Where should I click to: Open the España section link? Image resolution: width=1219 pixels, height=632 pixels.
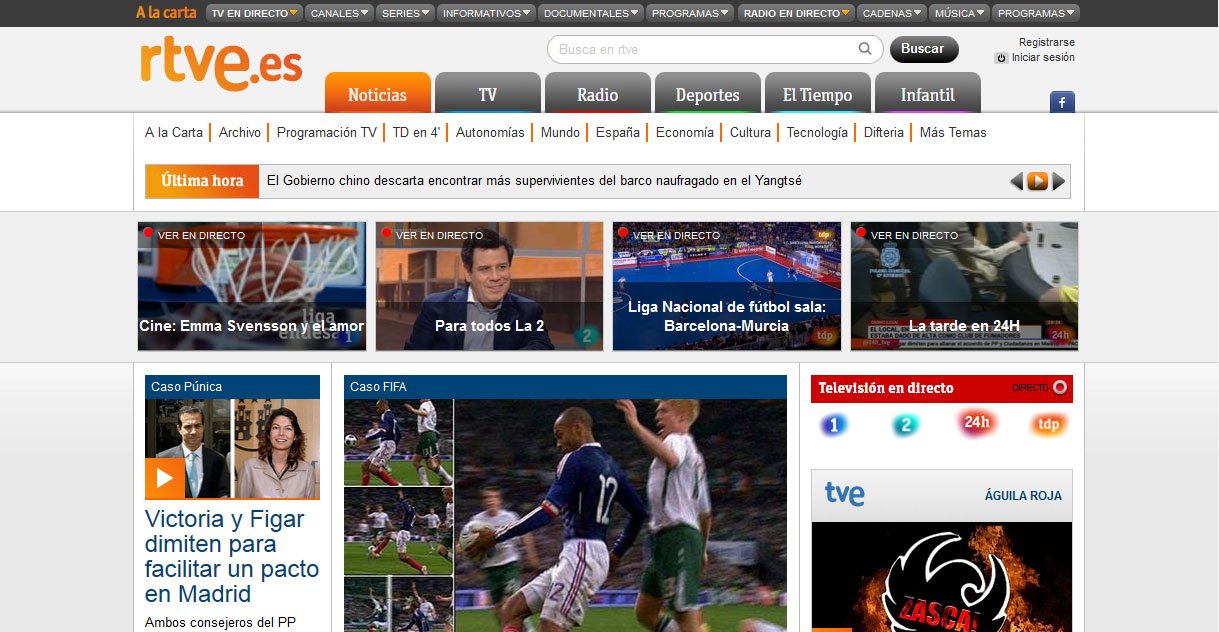click(618, 132)
